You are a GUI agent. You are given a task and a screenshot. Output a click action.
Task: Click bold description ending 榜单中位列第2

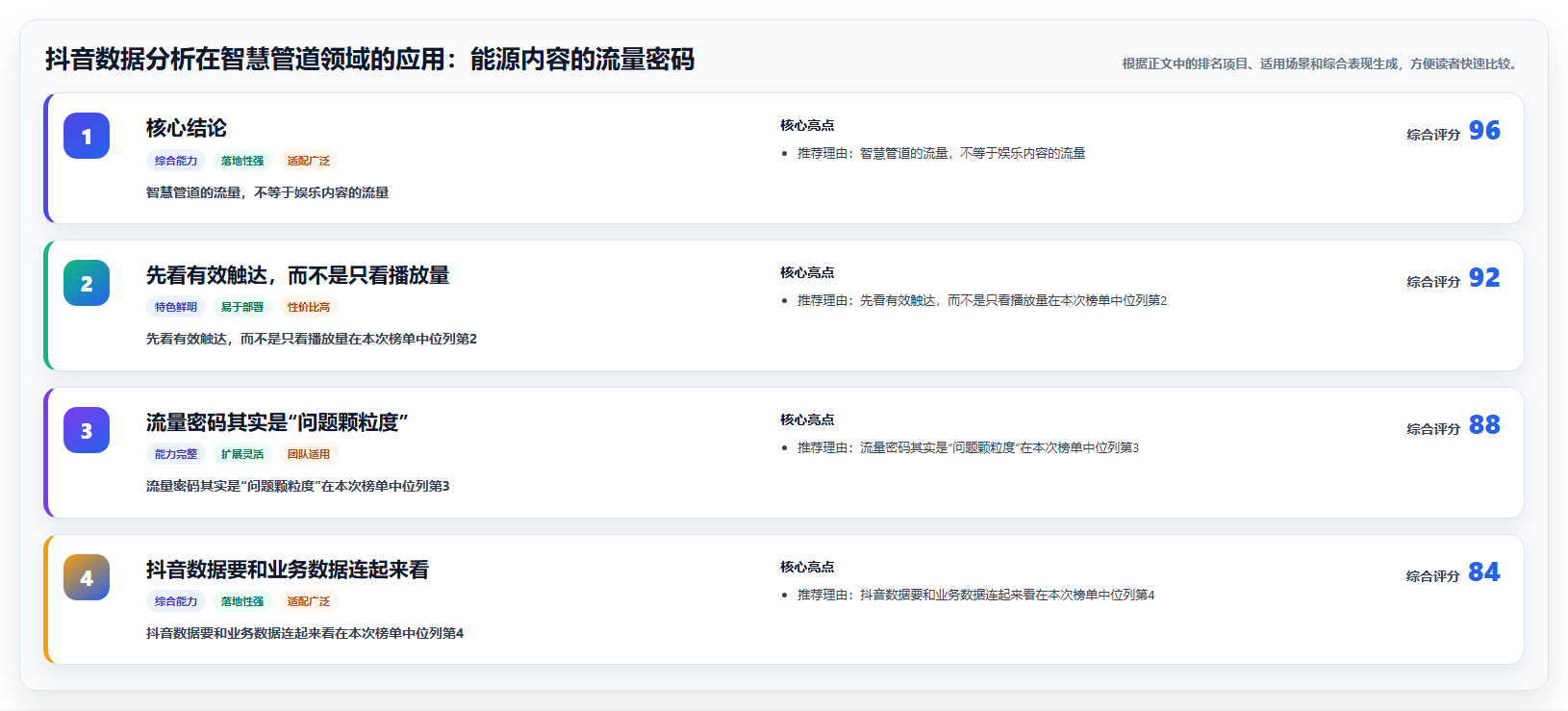[312, 339]
